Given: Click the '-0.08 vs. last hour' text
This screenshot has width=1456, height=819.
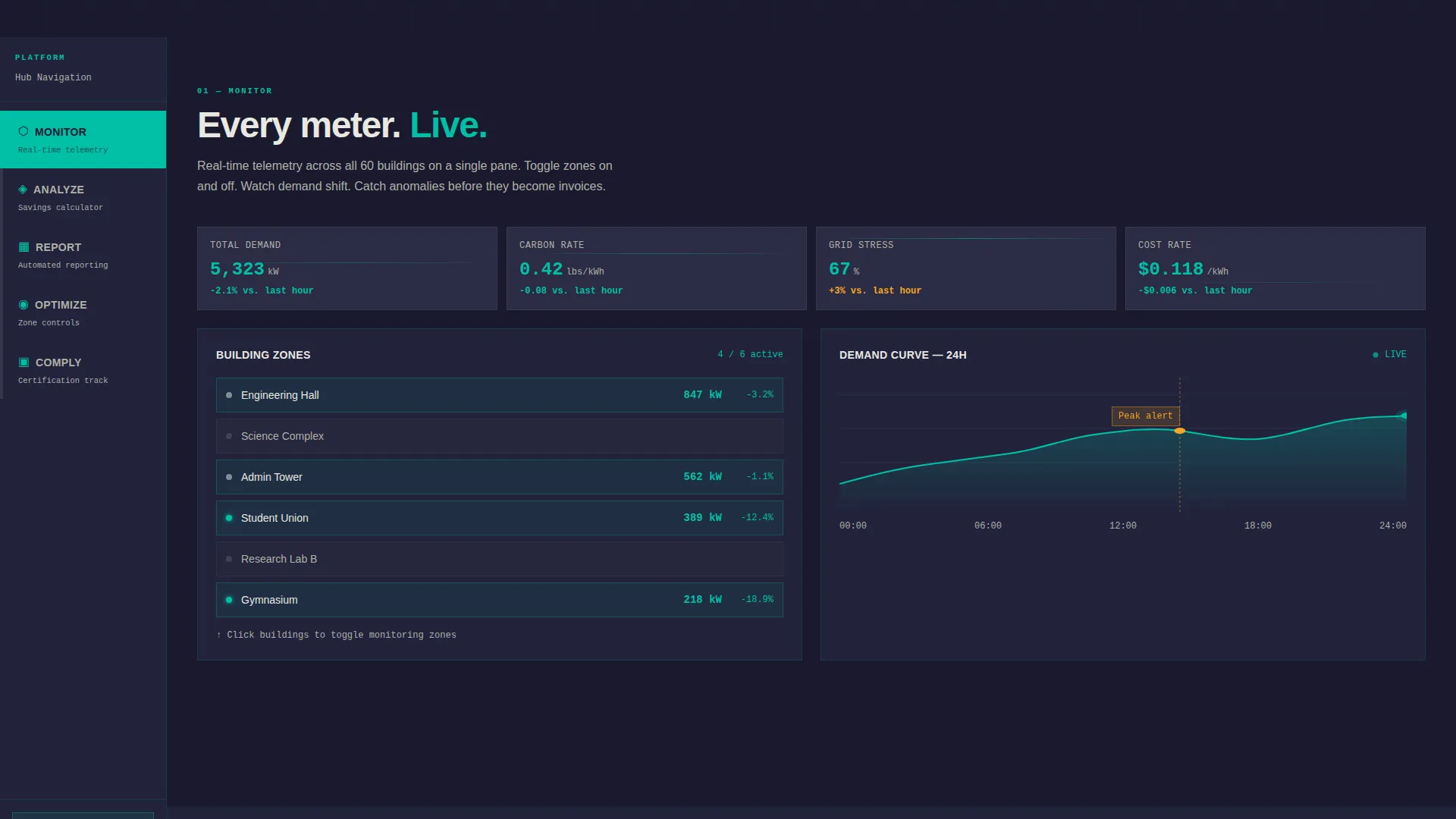Looking at the screenshot, I should [x=570, y=290].
